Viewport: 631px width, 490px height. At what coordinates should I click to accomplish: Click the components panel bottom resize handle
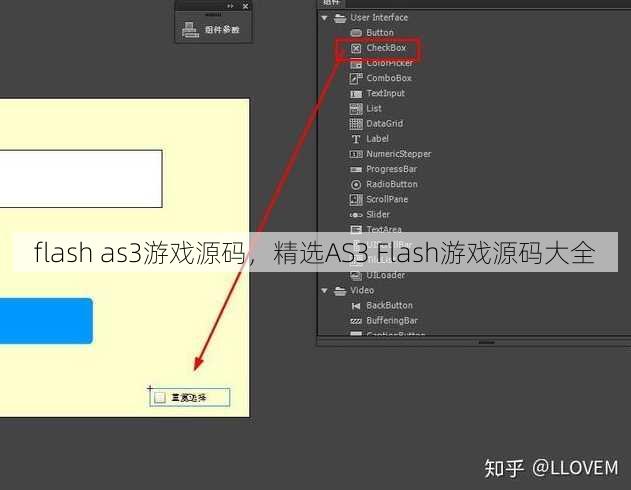tap(487, 342)
